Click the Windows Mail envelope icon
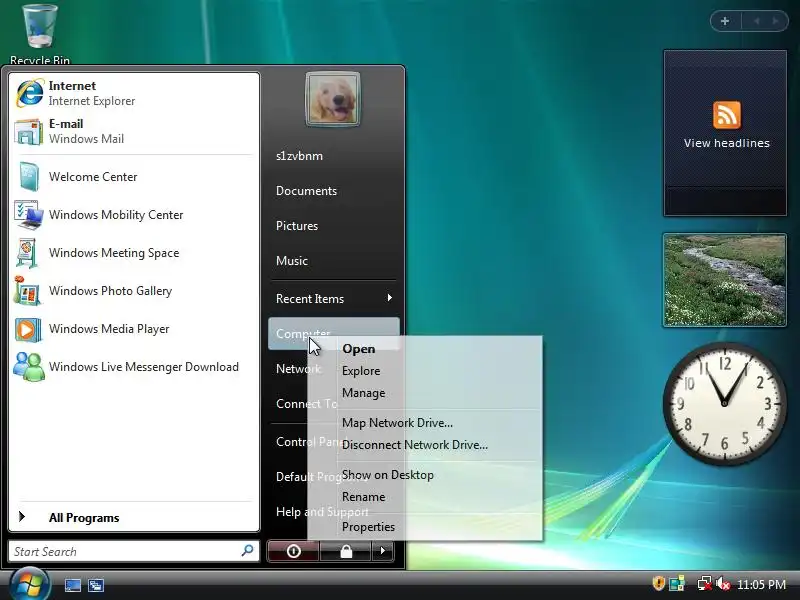800x600 pixels. (29, 132)
